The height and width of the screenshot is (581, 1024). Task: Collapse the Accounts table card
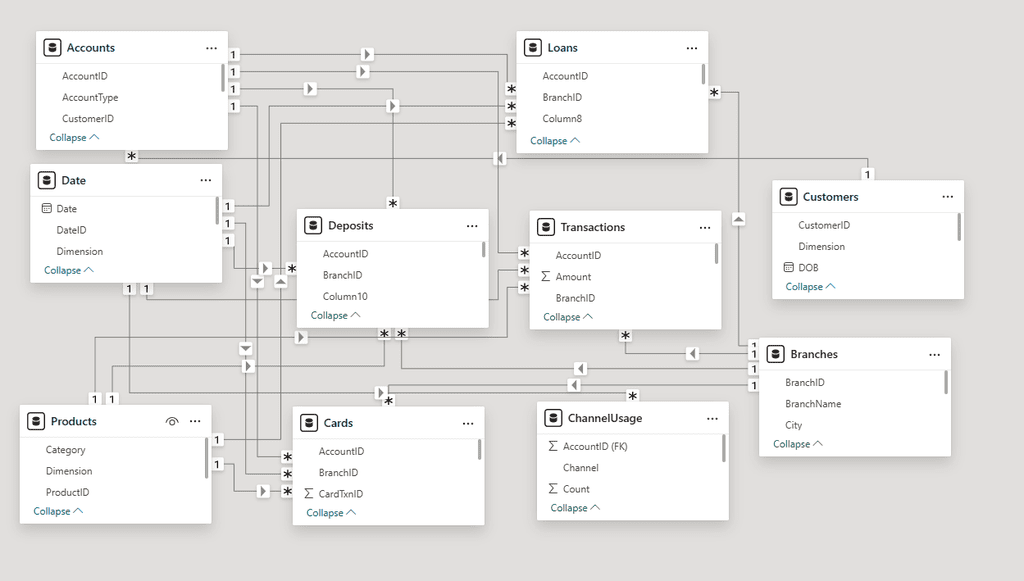click(74, 138)
